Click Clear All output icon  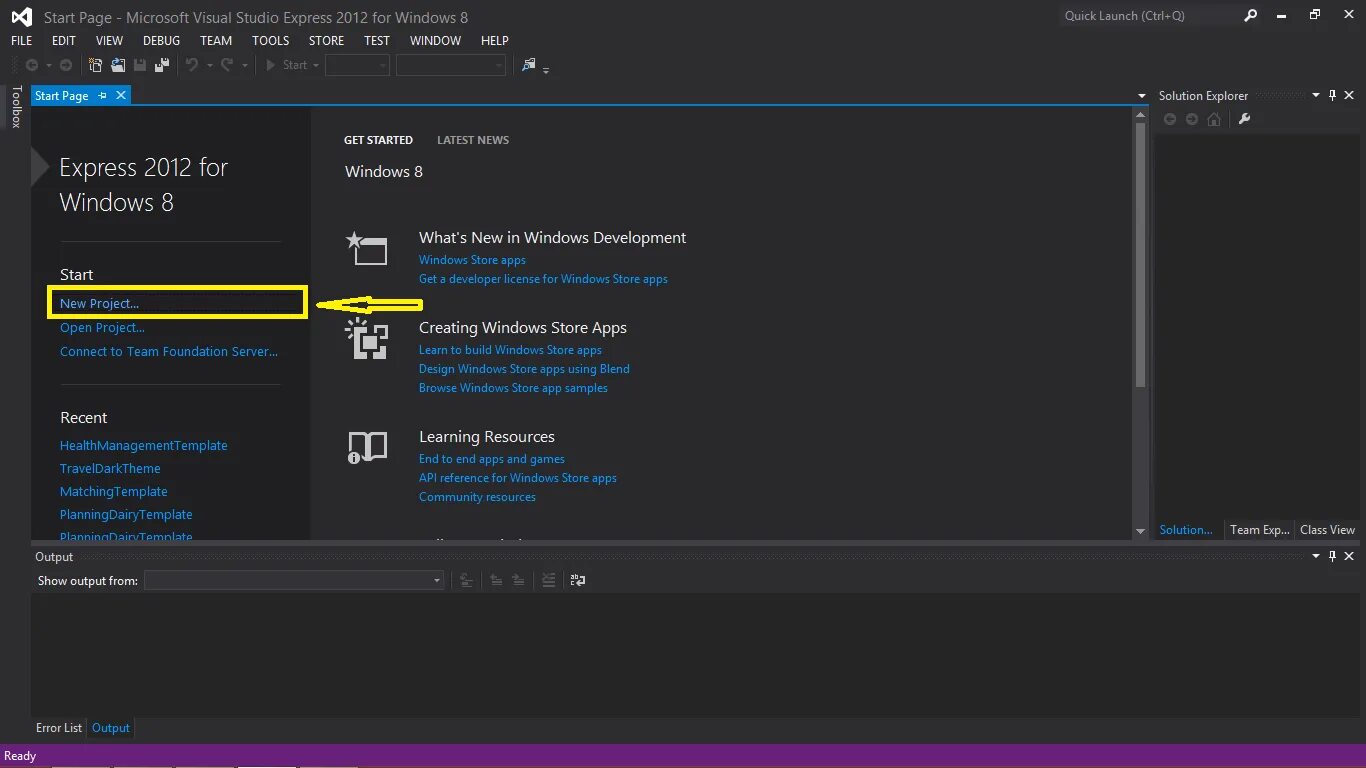pos(548,580)
